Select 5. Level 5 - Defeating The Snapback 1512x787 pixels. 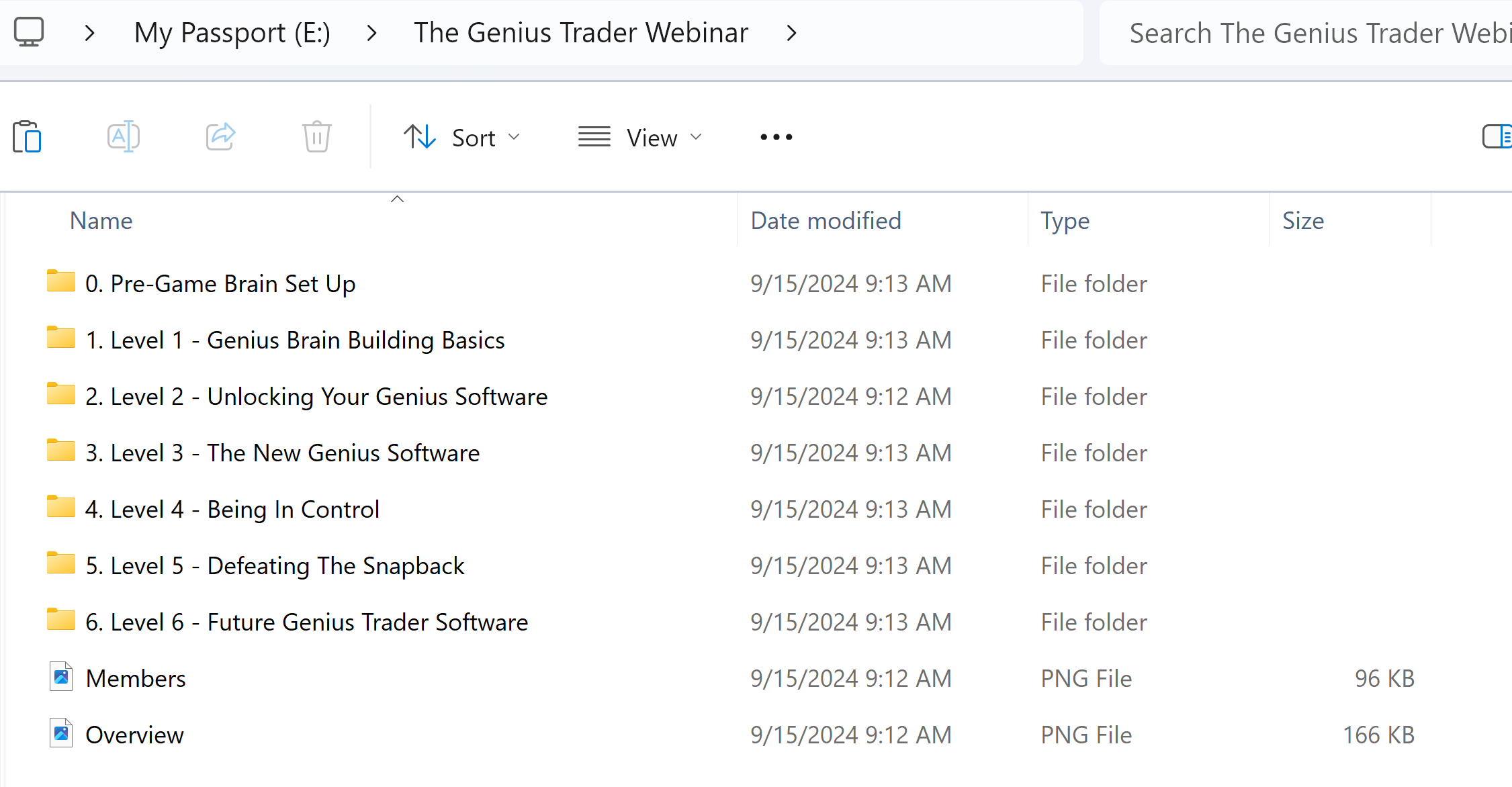pyautogui.click(x=275, y=566)
